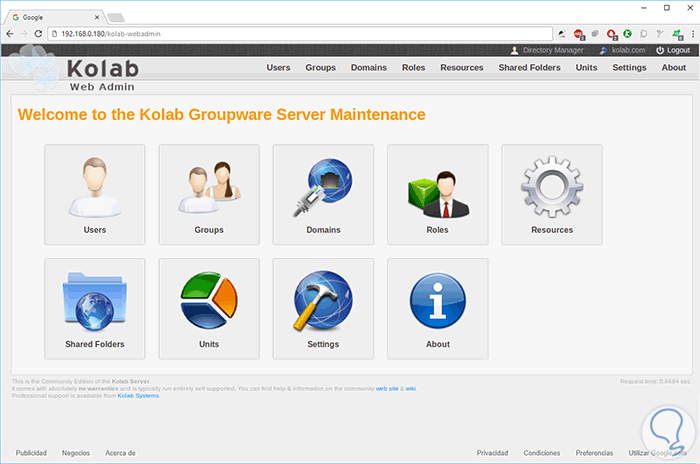Click the Condiciones footer link
Screen dimensions: 700x464
pos(542,453)
